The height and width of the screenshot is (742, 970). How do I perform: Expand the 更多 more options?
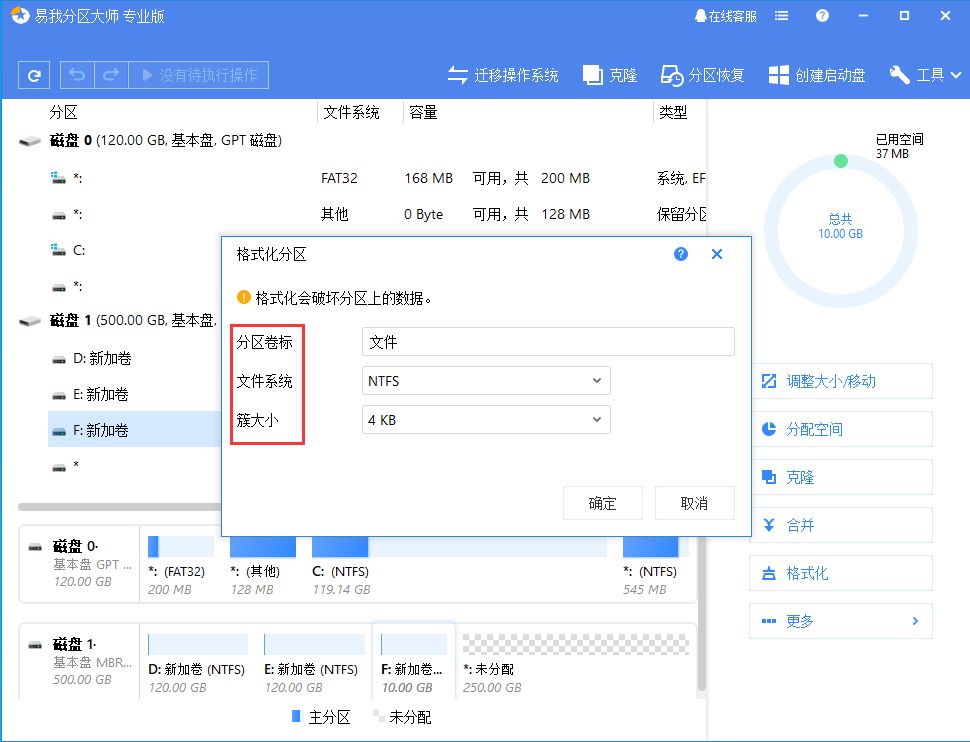tap(840, 621)
